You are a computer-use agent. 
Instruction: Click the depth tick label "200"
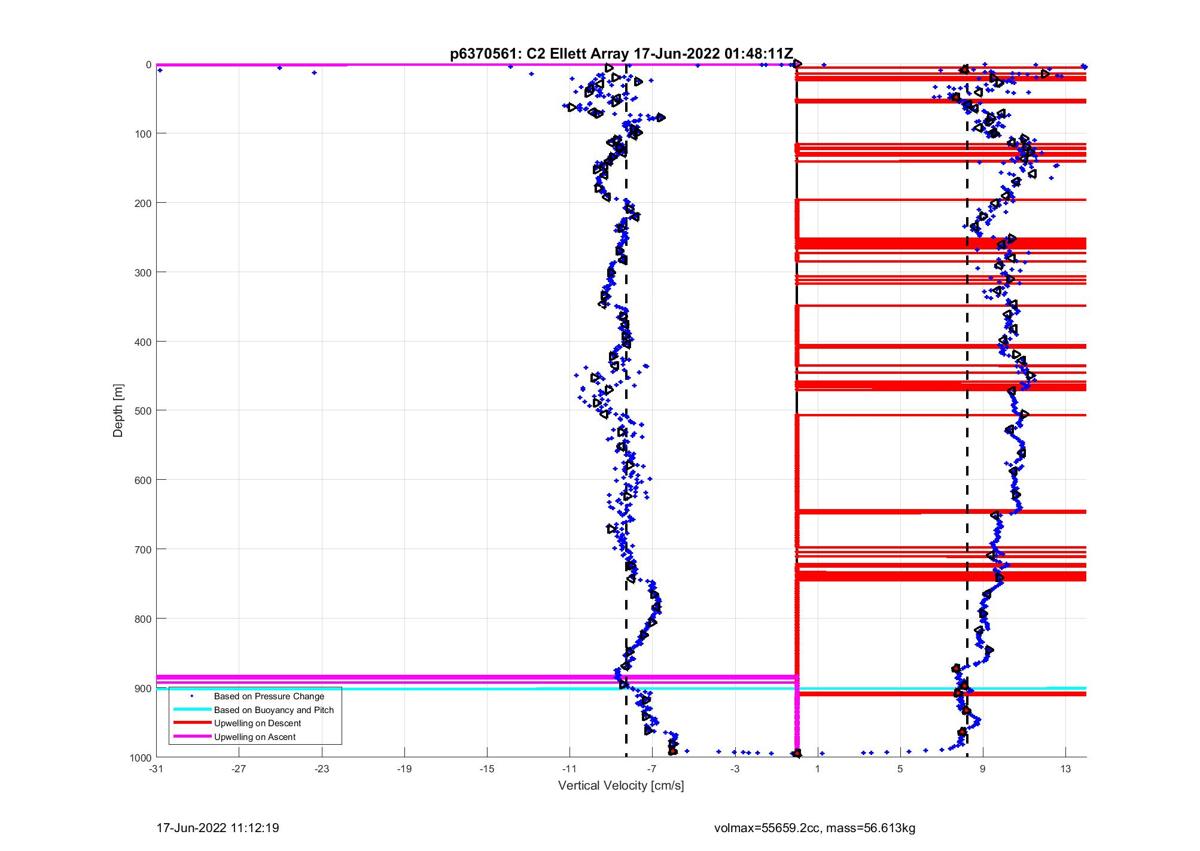point(141,203)
